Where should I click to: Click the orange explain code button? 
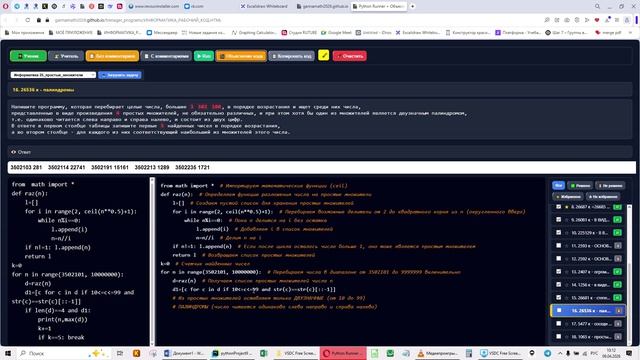click(241, 56)
